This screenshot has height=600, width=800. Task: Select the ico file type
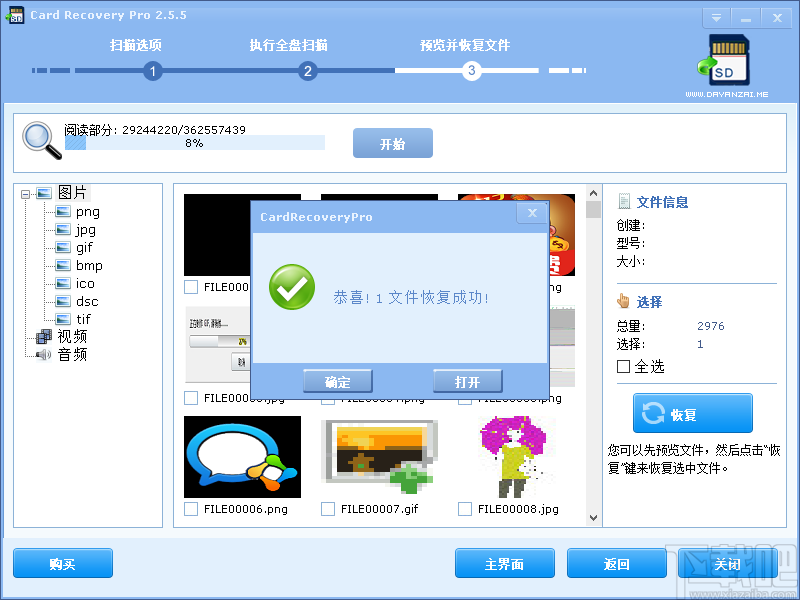85,284
